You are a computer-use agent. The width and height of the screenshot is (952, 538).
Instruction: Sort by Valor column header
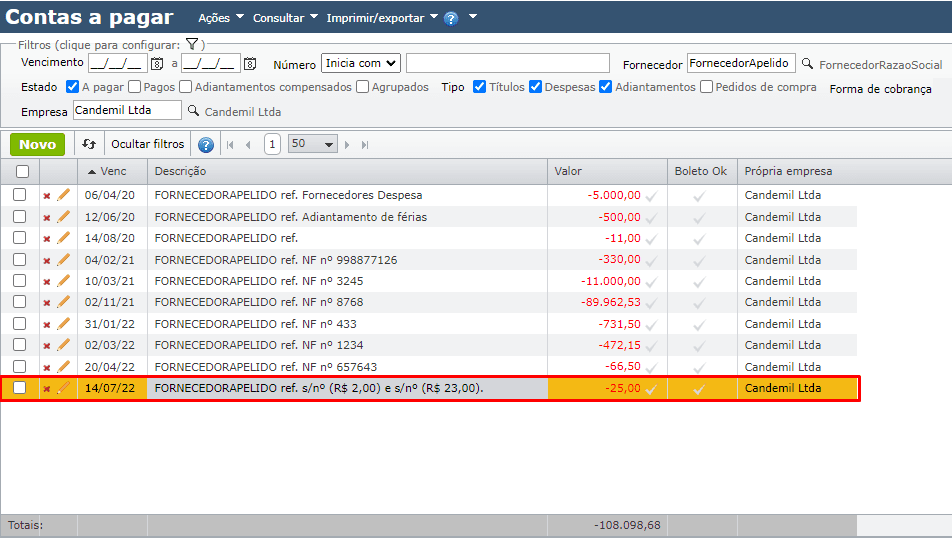tap(607, 171)
